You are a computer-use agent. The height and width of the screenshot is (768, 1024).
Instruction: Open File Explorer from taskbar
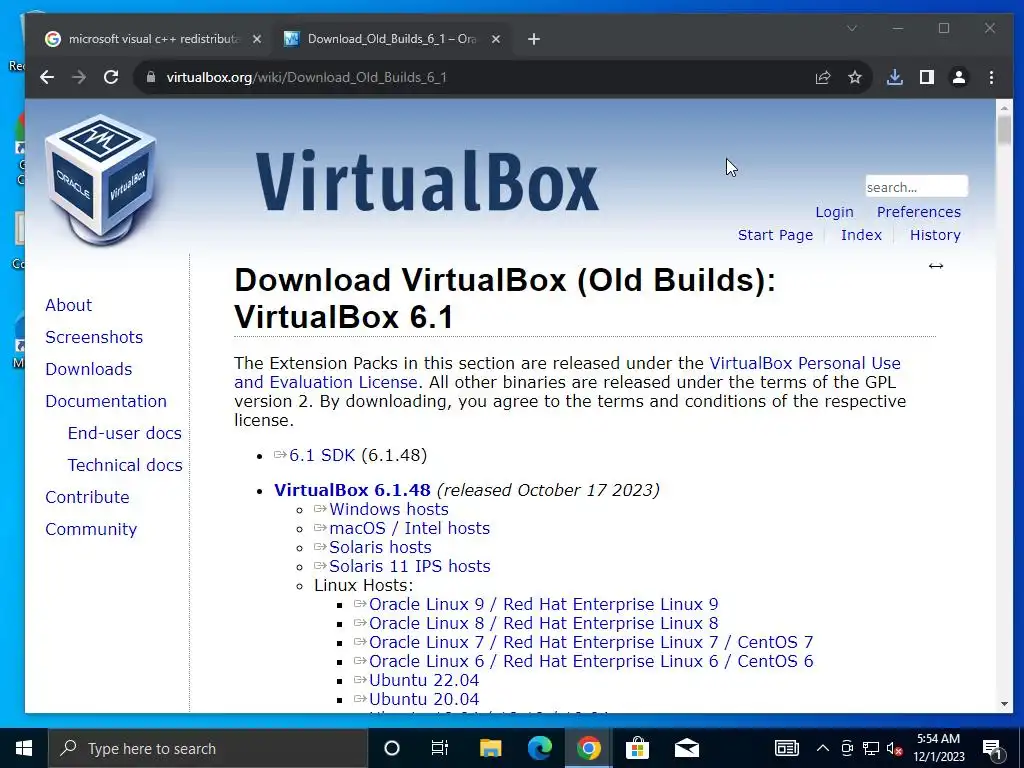(490, 748)
